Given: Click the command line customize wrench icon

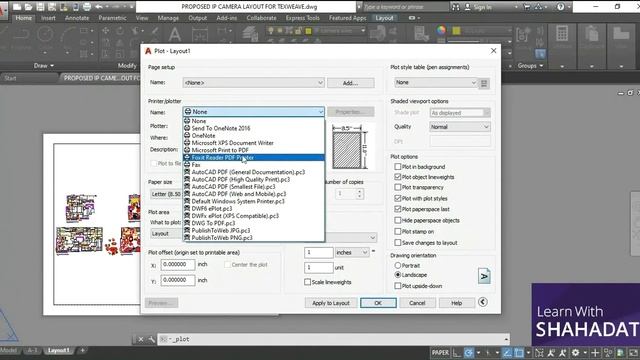Looking at the screenshot, I should [x=151, y=339].
